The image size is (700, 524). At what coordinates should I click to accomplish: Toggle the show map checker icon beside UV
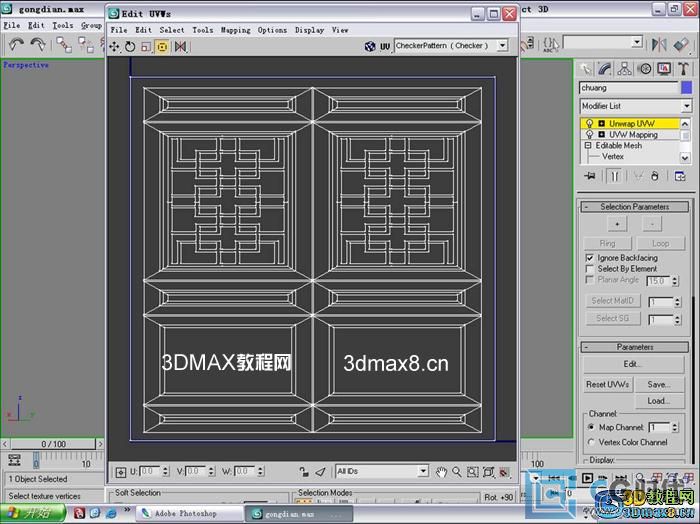[370, 46]
